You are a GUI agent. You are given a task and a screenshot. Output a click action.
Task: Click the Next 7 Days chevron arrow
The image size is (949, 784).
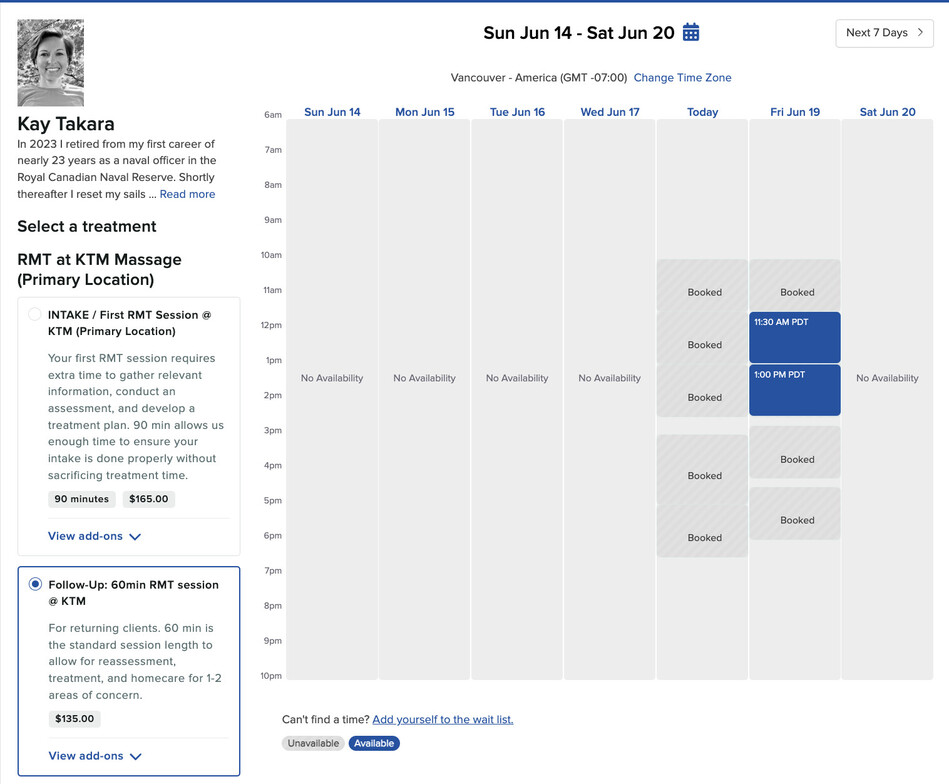(x=920, y=33)
